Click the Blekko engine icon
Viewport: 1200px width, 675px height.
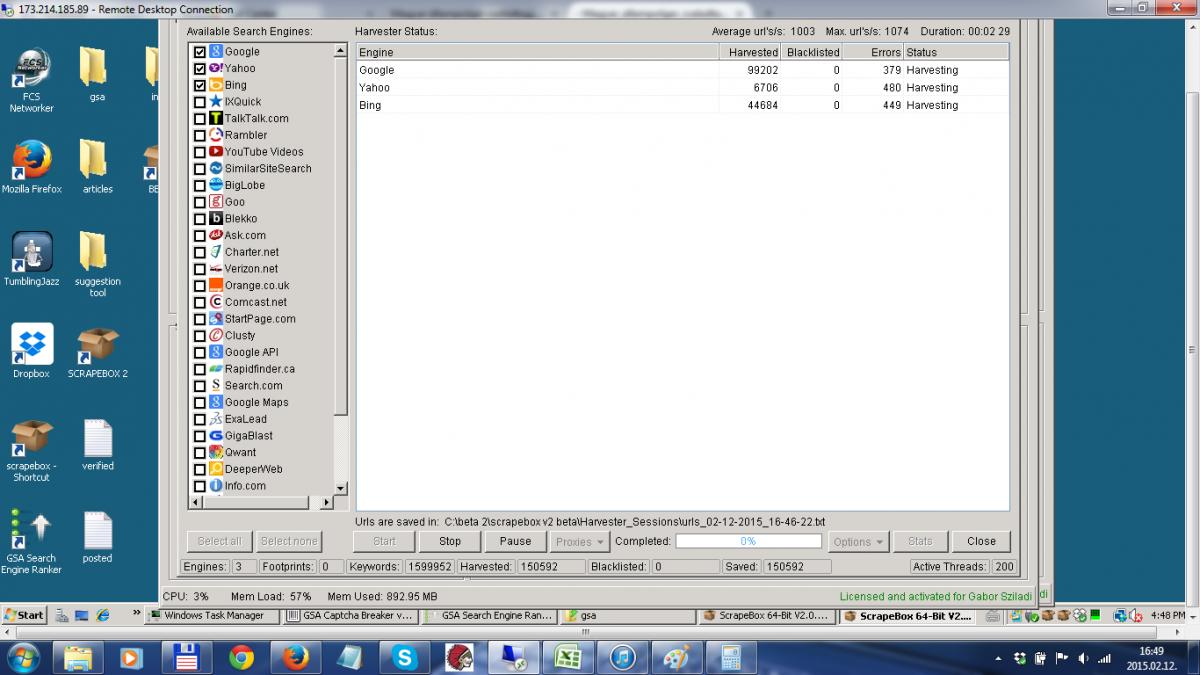coord(215,218)
